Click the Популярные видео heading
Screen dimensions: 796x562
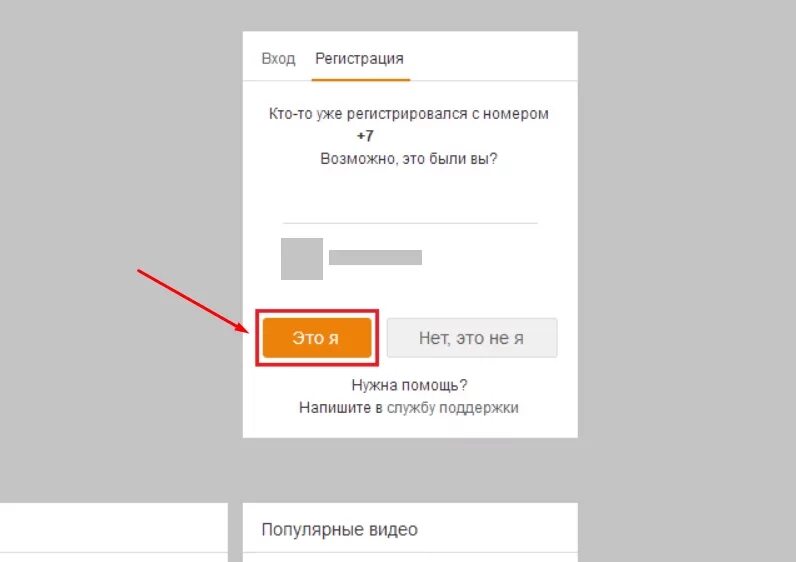click(x=340, y=530)
